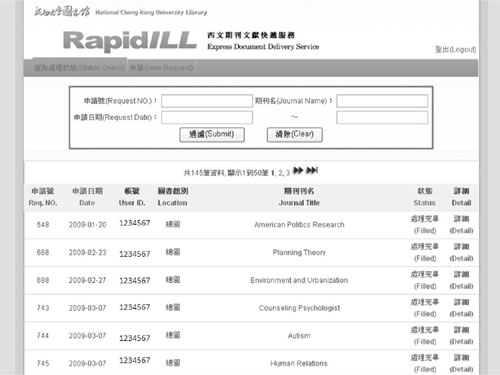This screenshot has width=500, height=375.
Task: Click Autism journal title
Action: click(299, 335)
